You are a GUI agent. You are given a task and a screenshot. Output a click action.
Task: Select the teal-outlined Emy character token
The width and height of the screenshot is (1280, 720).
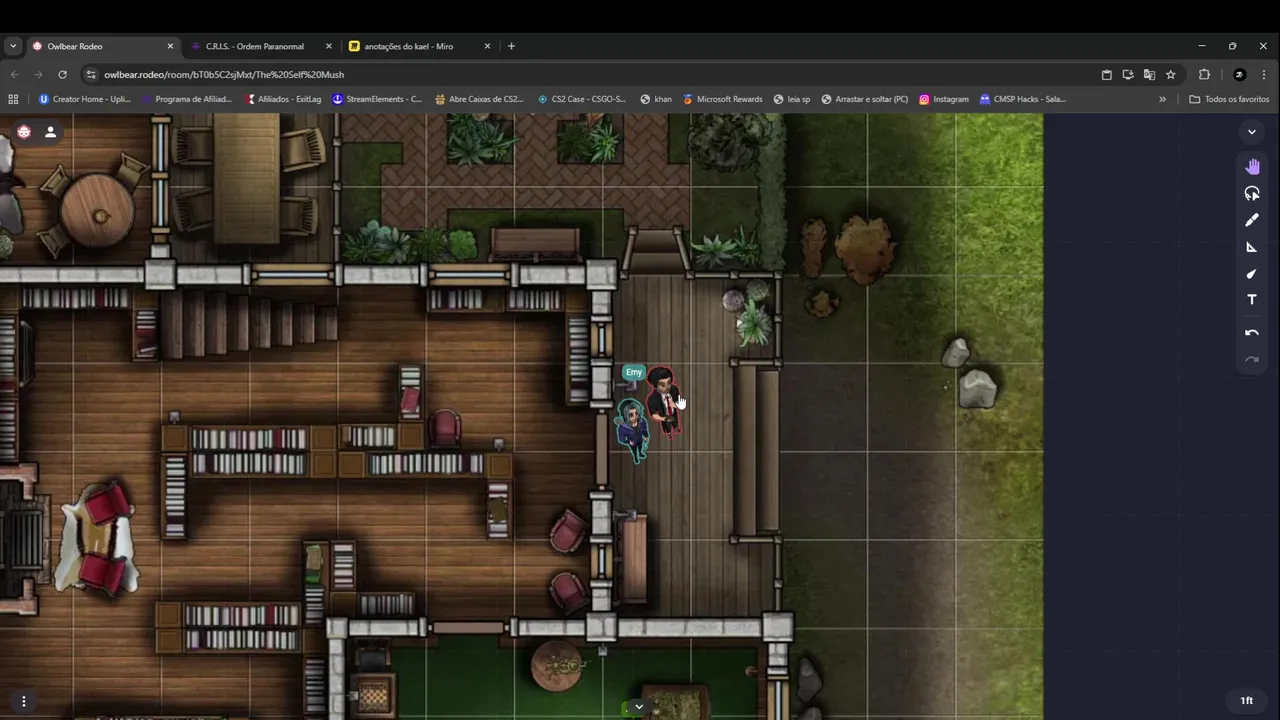click(632, 430)
